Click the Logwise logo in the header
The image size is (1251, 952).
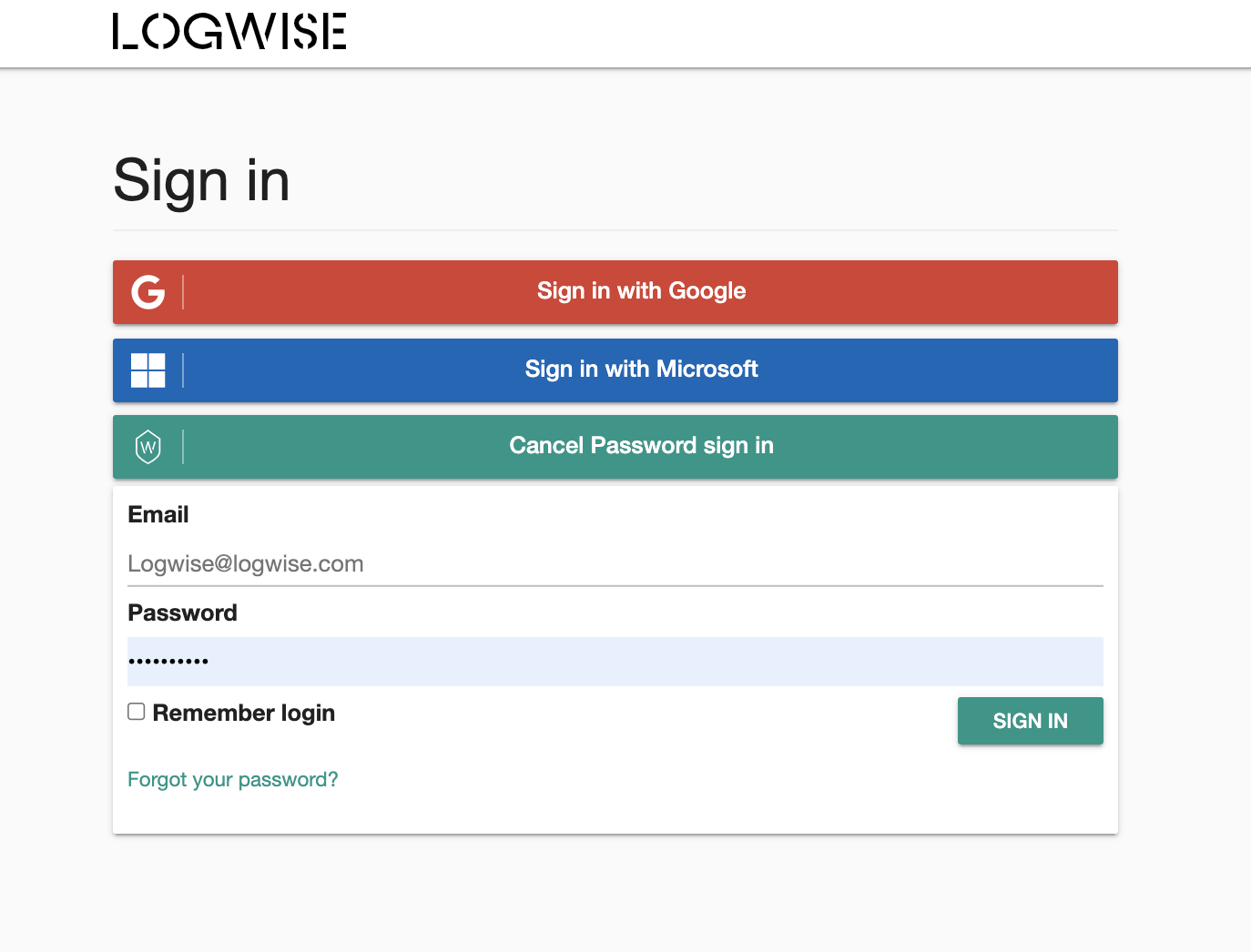click(229, 31)
